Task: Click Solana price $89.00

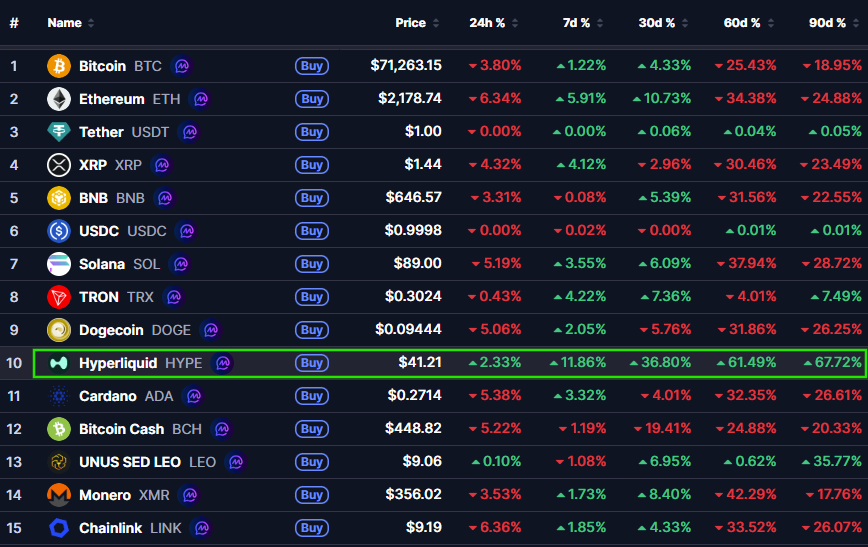Action: point(417,263)
